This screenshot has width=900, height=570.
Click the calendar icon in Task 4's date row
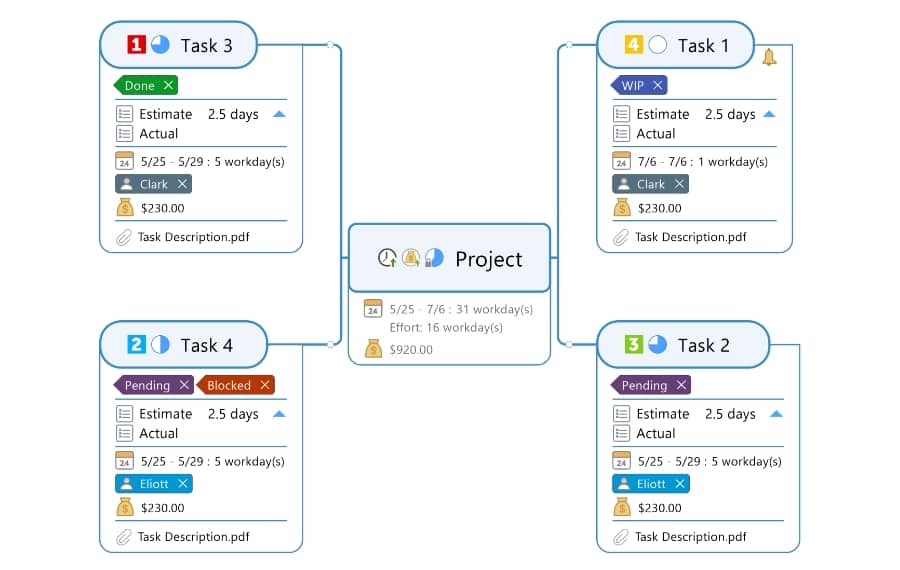[124, 461]
